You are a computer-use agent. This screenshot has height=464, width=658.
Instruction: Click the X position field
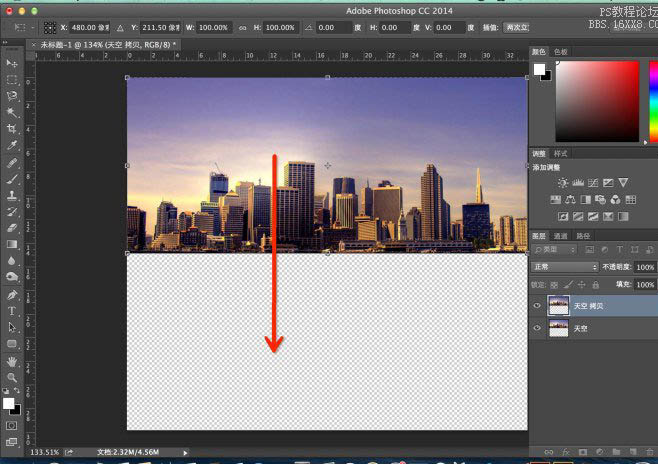pos(90,28)
